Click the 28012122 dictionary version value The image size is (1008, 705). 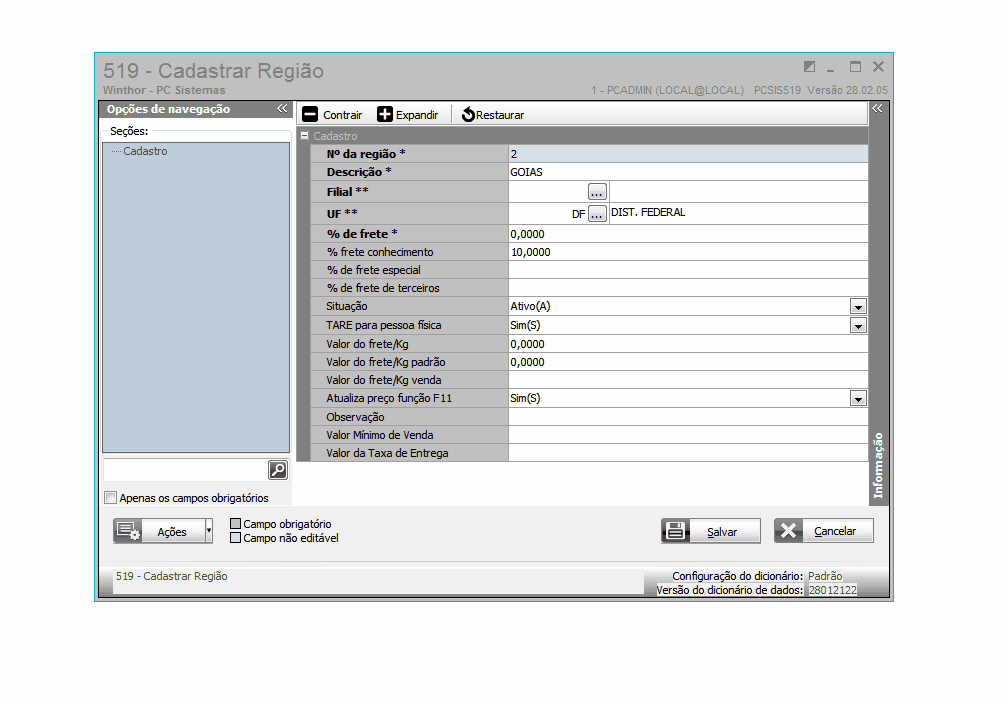point(832,590)
